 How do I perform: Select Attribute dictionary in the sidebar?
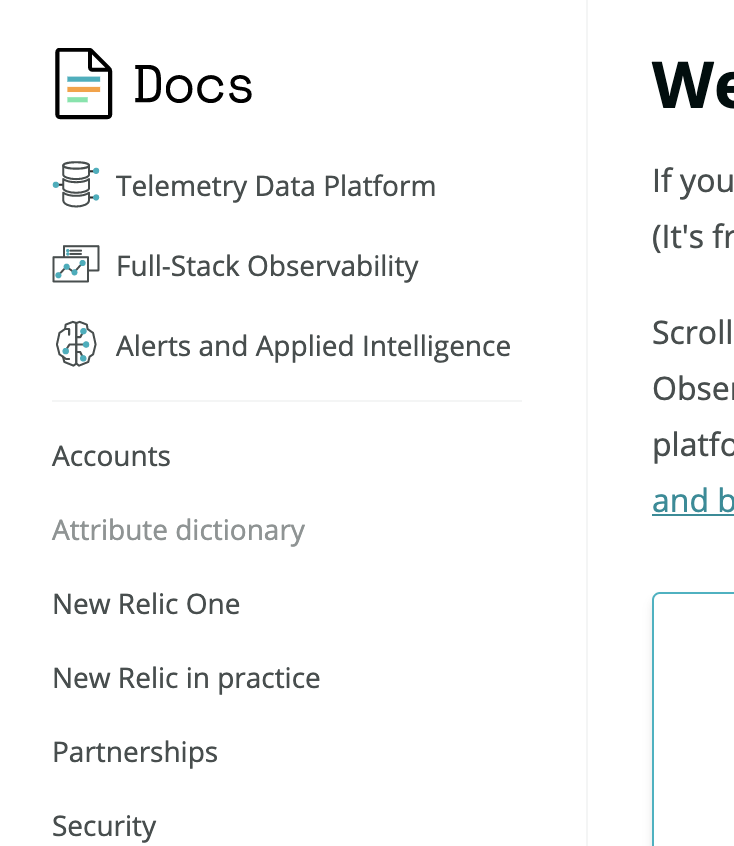coord(178,530)
